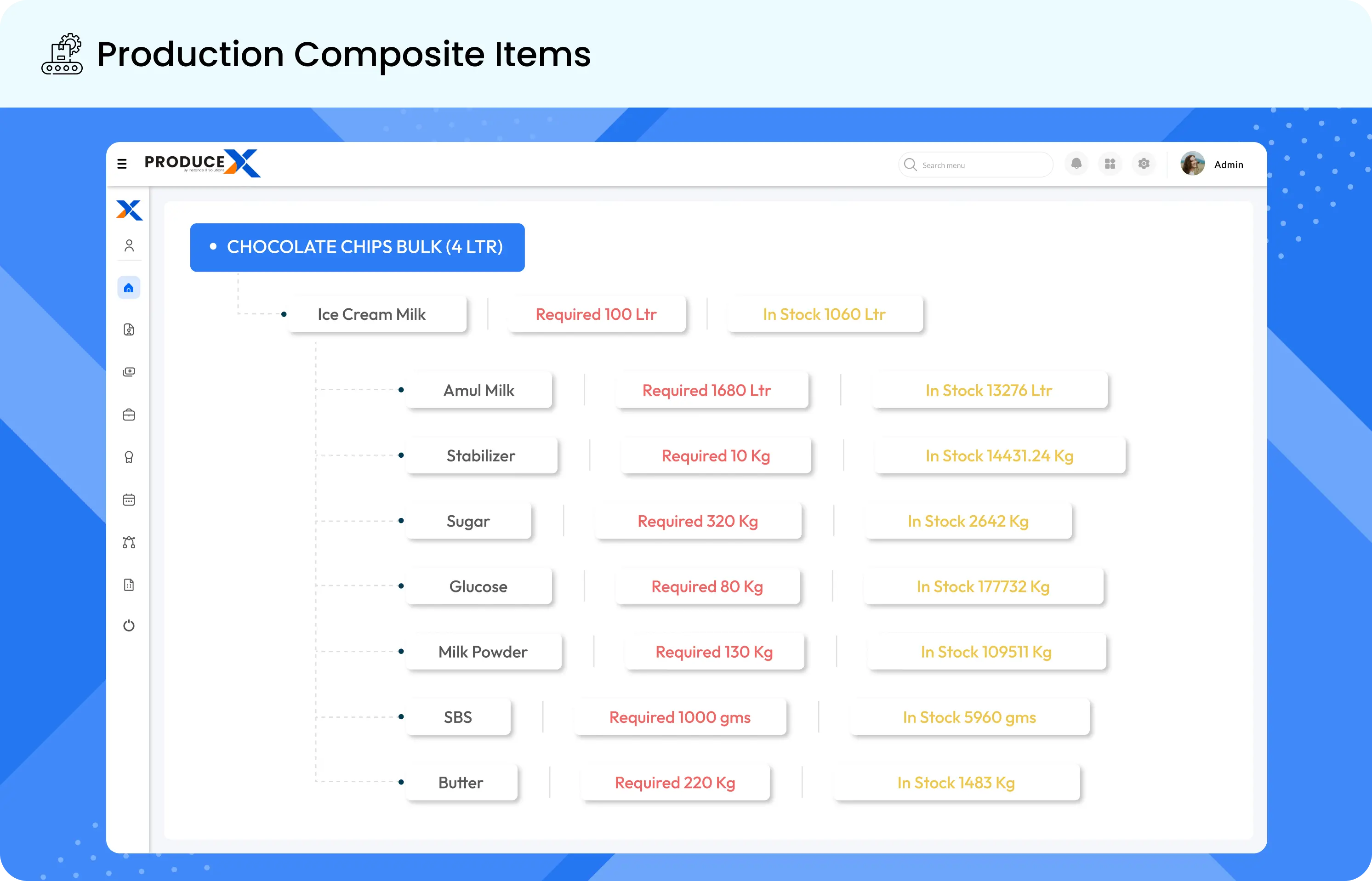Screen dimensions: 1372x881
Task: Click the calendar icon in sidebar
Action: pyautogui.click(x=128, y=499)
